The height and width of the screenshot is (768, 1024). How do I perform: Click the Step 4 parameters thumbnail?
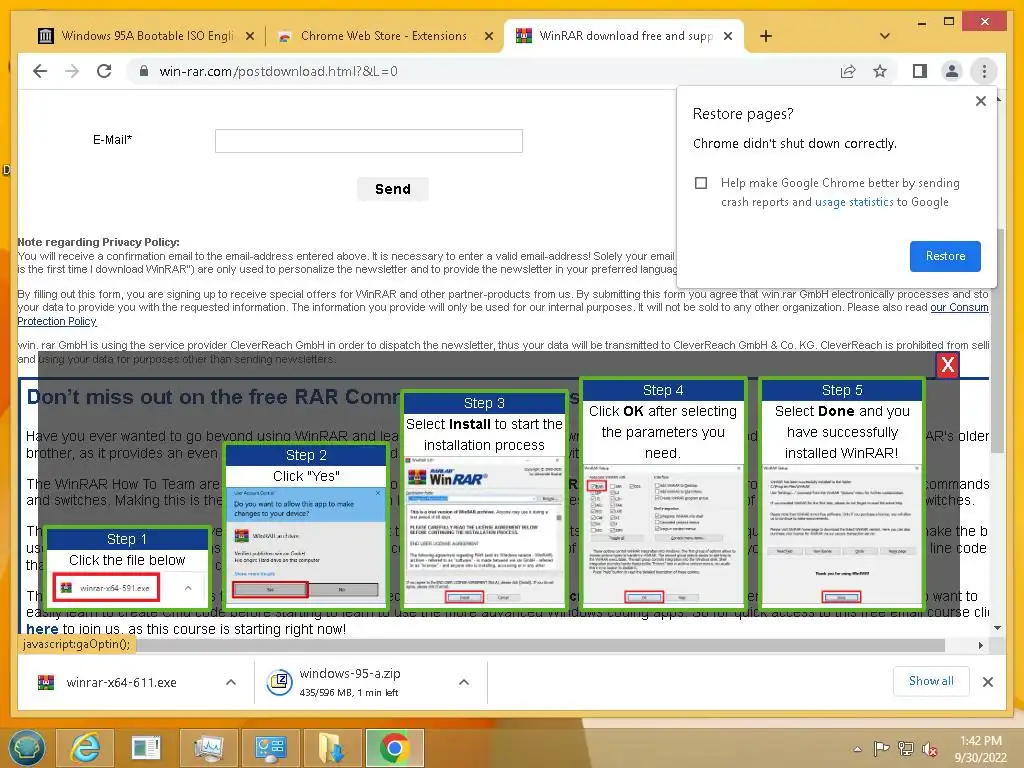tap(663, 492)
